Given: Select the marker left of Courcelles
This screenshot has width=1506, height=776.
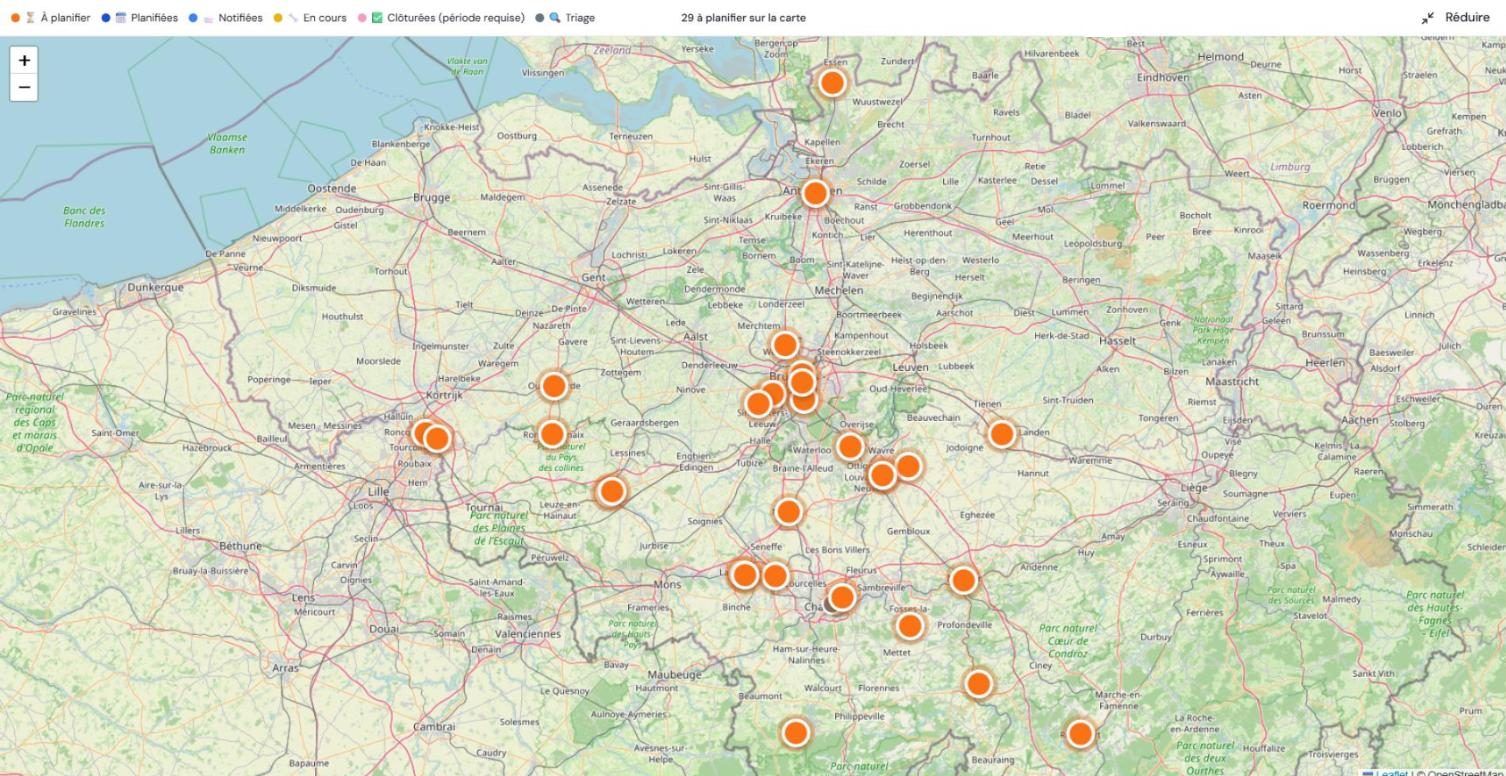Looking at the screenshot, I should click(x=775, y=576).
